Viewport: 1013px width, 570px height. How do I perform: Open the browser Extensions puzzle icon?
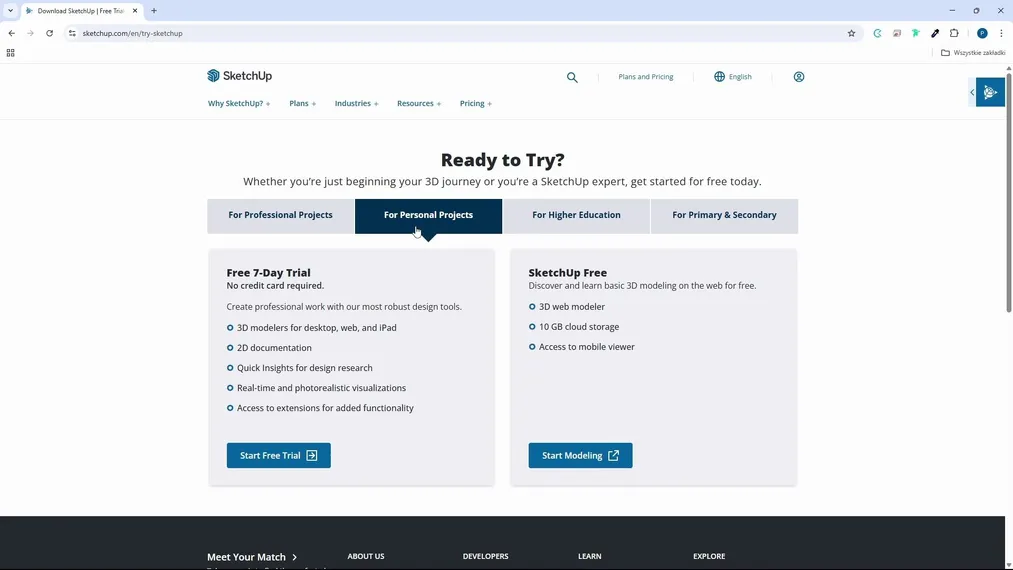(954, 33)
